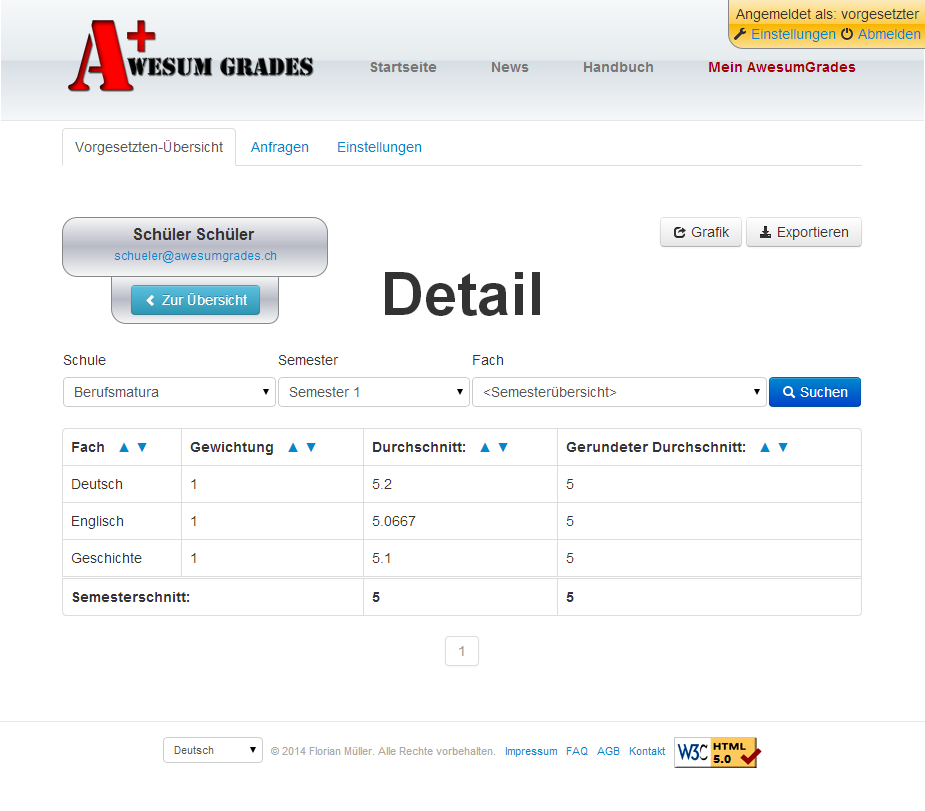Sort Gewichtung column ascending arrow
925x811 pixels.
click(293, 448)
